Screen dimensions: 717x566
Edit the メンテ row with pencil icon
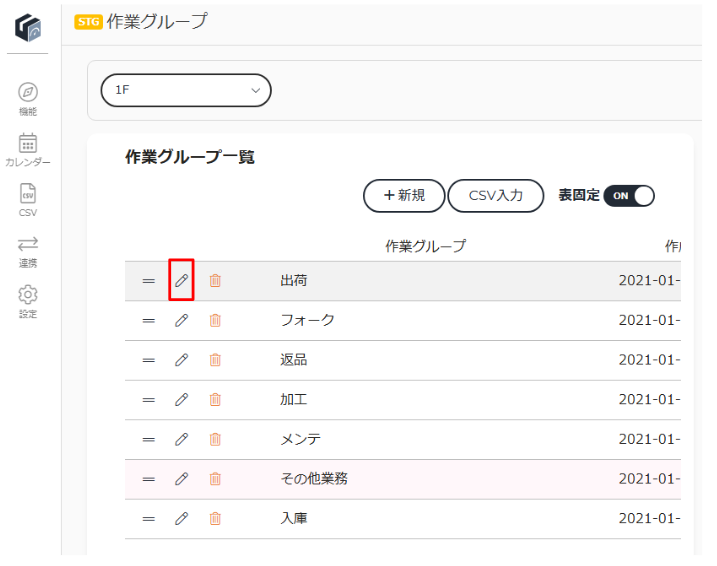click(x=182, y=439)
